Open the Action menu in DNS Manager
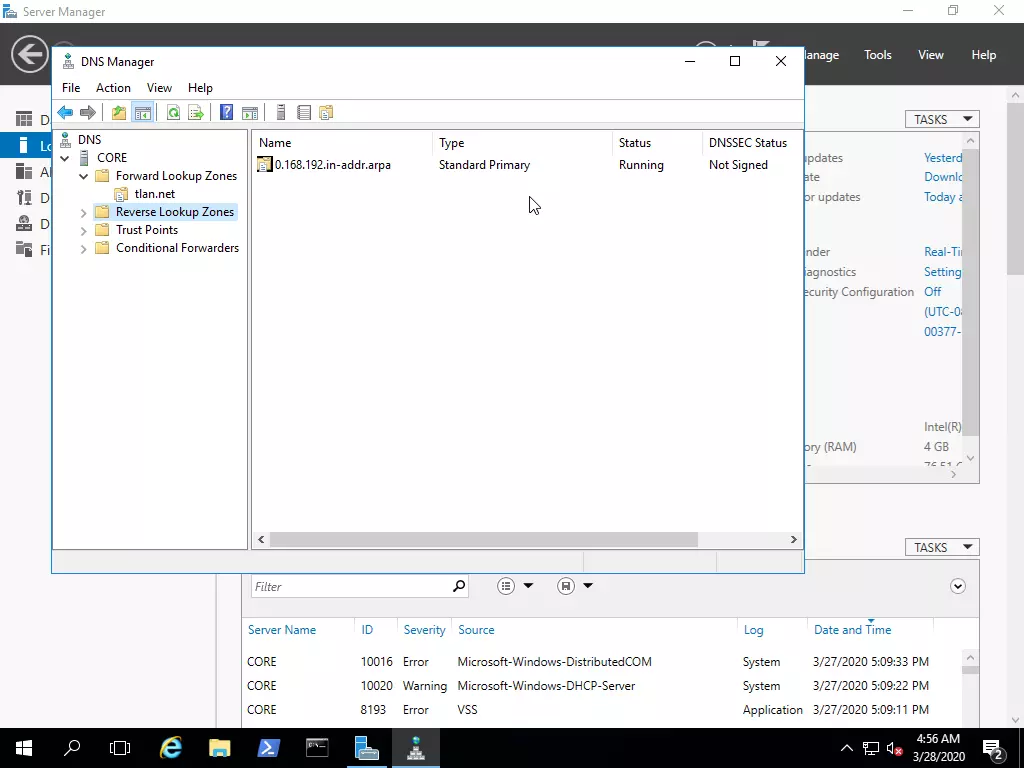The width and height of the screenshot is (1024, 768). [113, 88]
